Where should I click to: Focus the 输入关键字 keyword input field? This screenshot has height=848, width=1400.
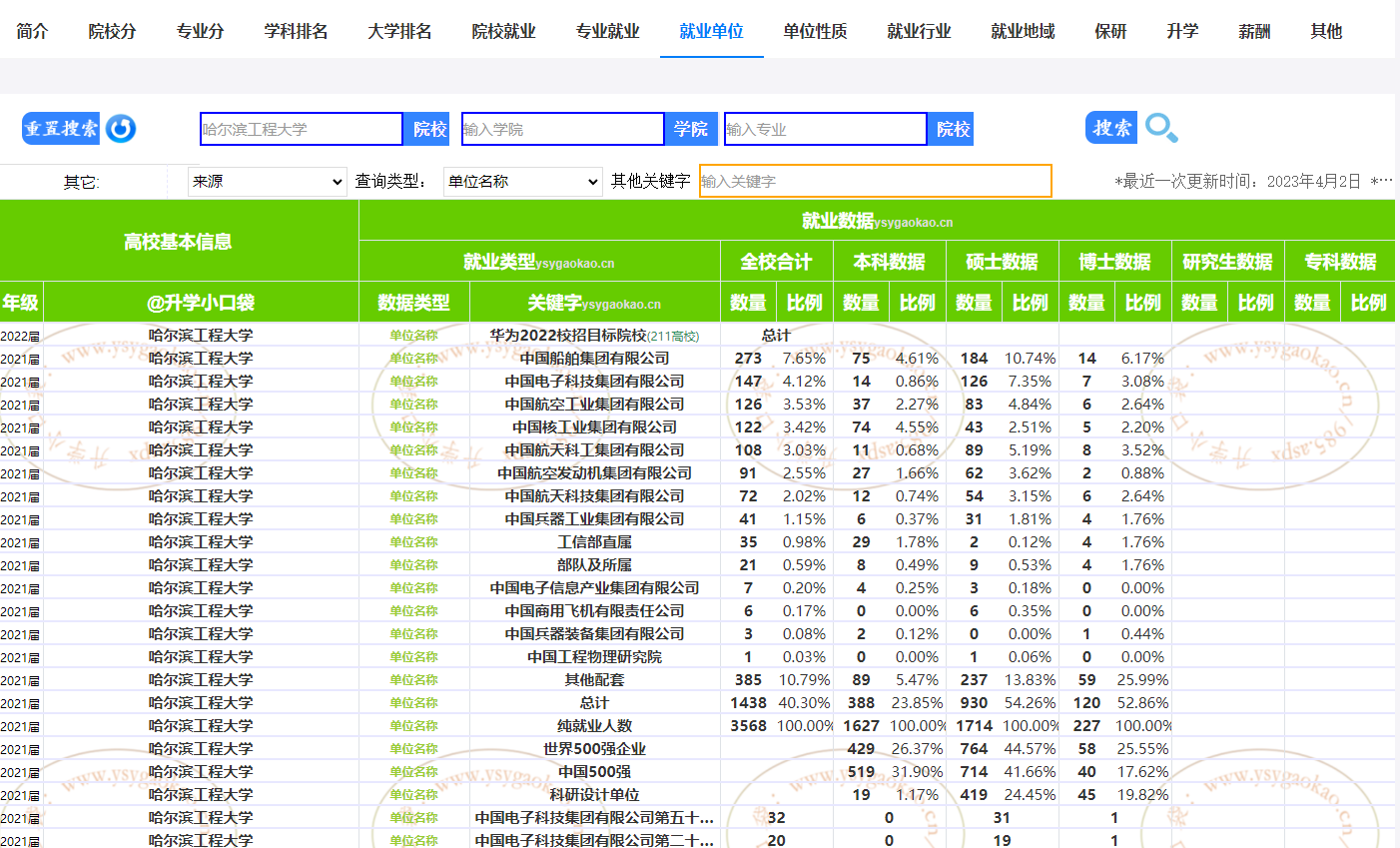click(x=876, y=181)
